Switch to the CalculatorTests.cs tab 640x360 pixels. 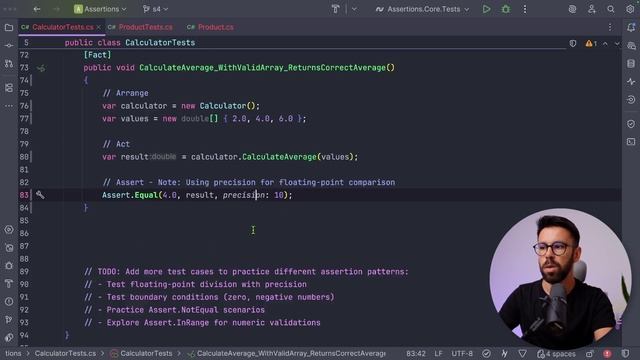63,27
